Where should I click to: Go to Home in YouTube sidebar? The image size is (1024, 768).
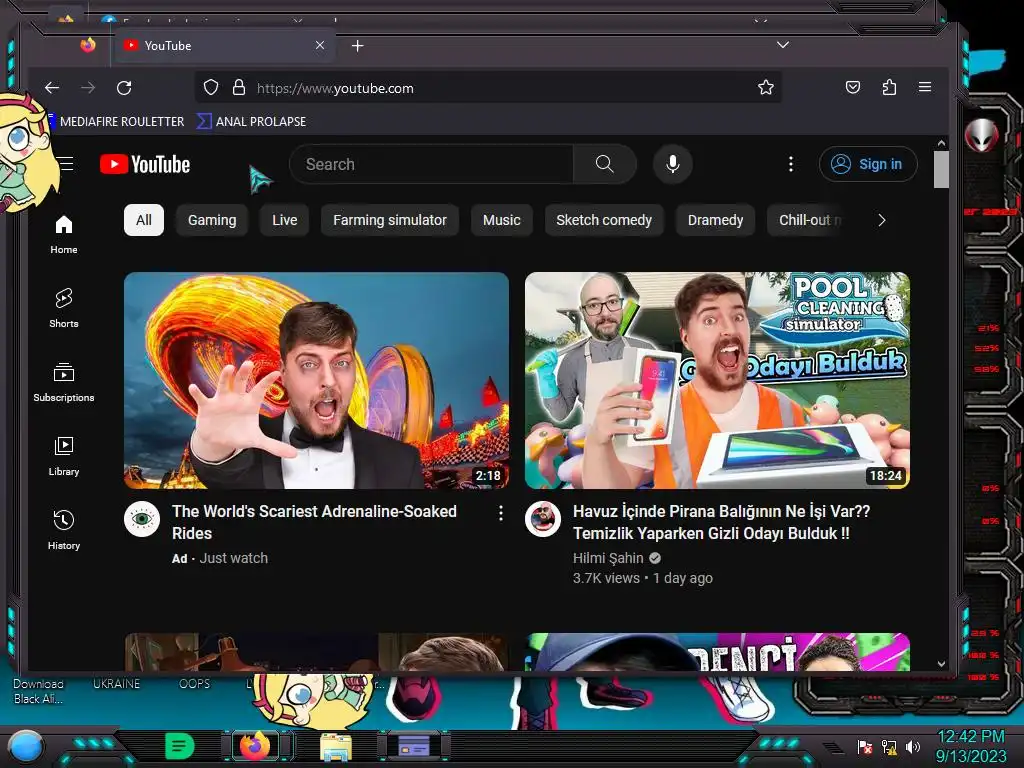(64, 234)
